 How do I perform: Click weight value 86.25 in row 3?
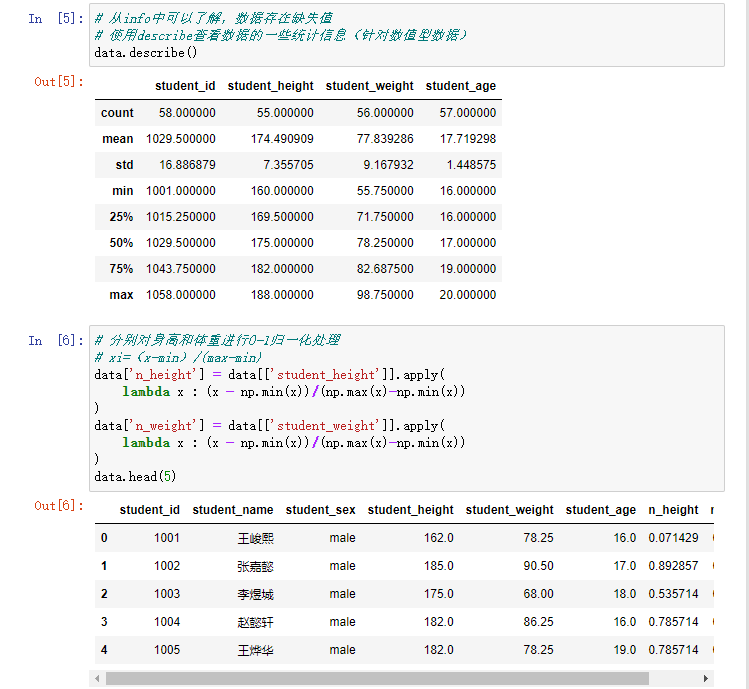pos(538,622)
